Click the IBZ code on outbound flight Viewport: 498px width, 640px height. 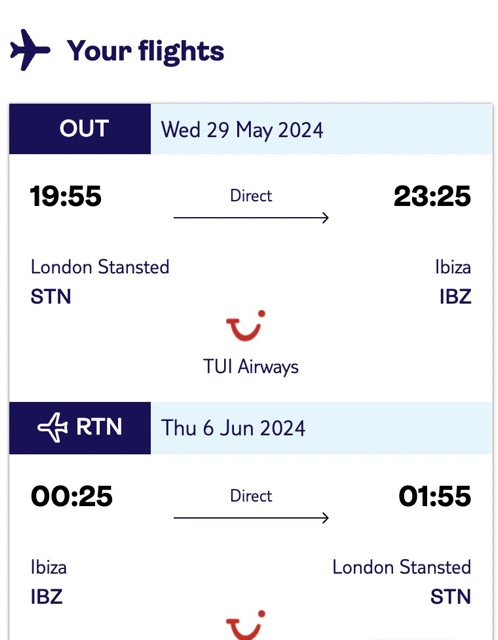point(456,297)
